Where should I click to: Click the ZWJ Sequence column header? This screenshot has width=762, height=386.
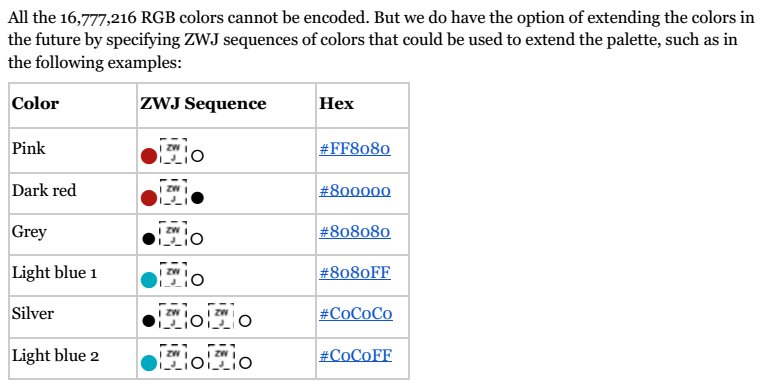tap(203, 104)
